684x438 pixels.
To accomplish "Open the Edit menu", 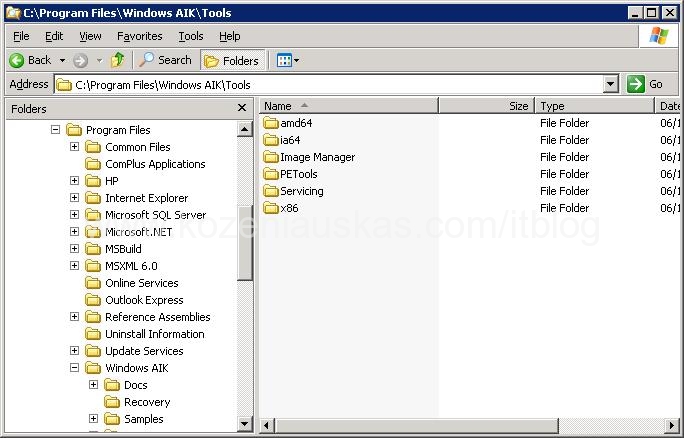I will 54,36.
